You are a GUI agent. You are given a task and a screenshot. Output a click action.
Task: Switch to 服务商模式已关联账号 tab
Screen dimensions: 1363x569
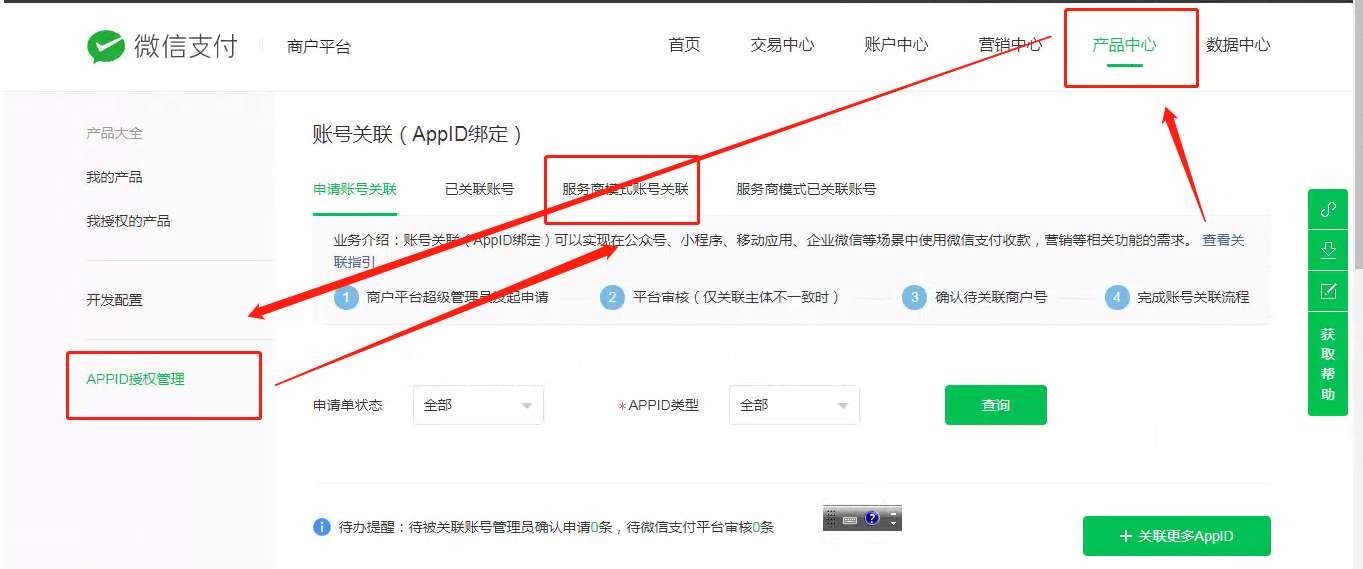click(806, 189)
